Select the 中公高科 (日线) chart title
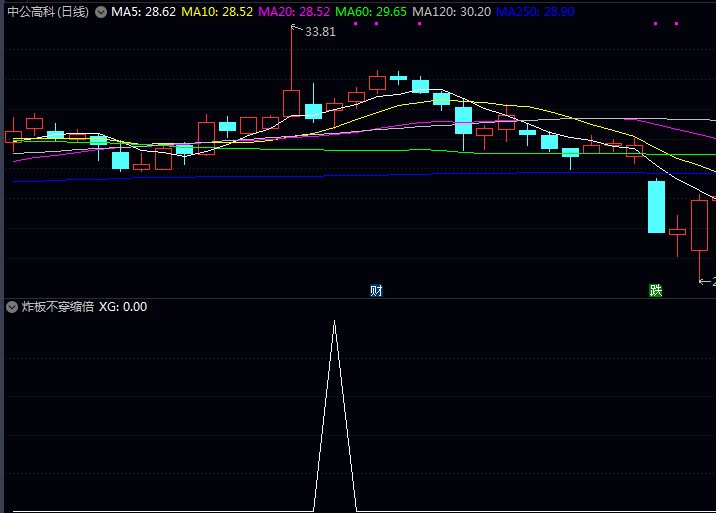Screen dimensions: 716x513 tap(48, 12)
